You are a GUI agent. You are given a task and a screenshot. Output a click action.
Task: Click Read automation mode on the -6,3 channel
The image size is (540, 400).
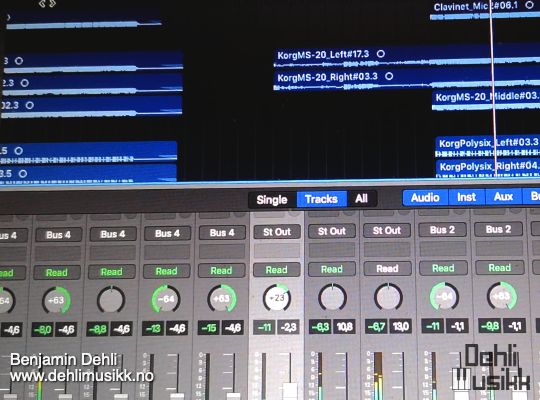[x=332, y=269]
